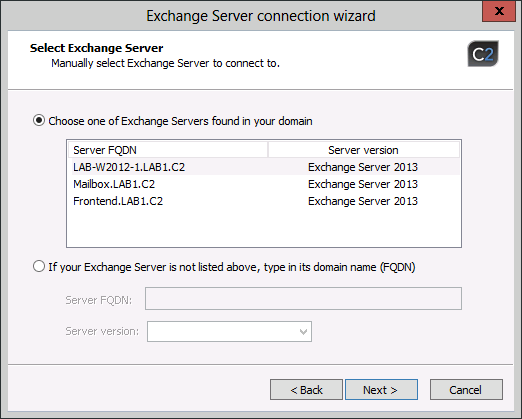This screenshot has height=419, width=522.
Task: Click the Server version dropdown arrow
Action: (x=303, y=332)
